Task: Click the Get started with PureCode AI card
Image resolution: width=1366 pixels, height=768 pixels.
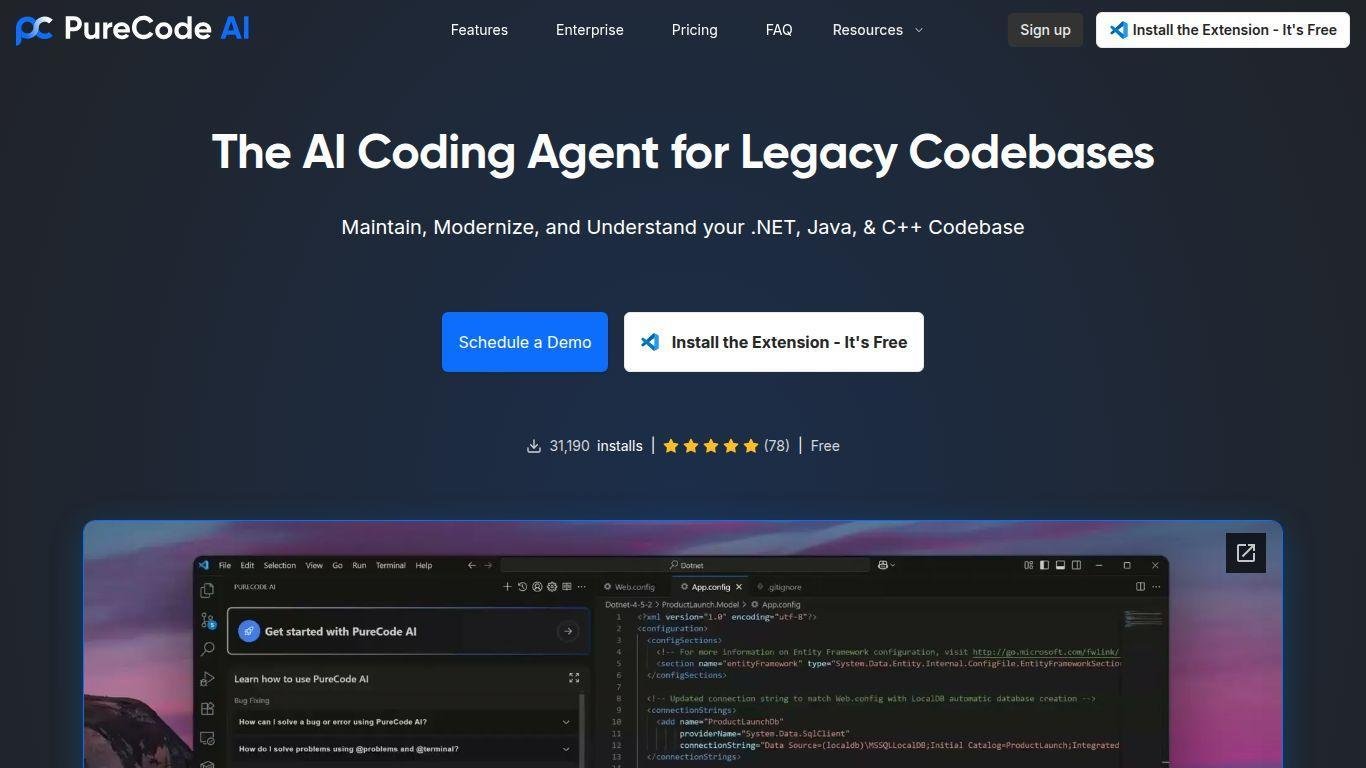Action: (x=408, y=631)
